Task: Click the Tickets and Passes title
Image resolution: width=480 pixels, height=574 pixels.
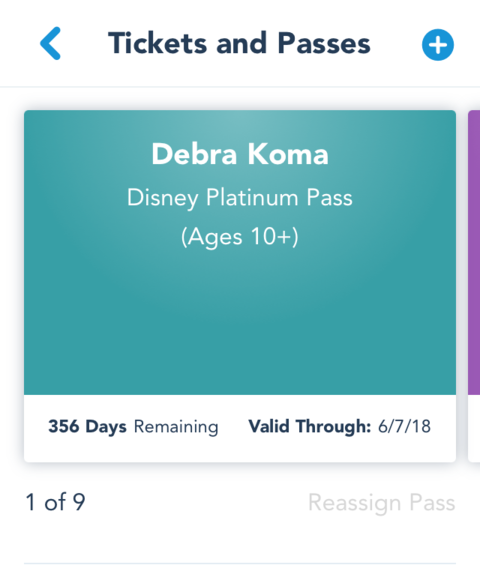Action: [239, 43]
